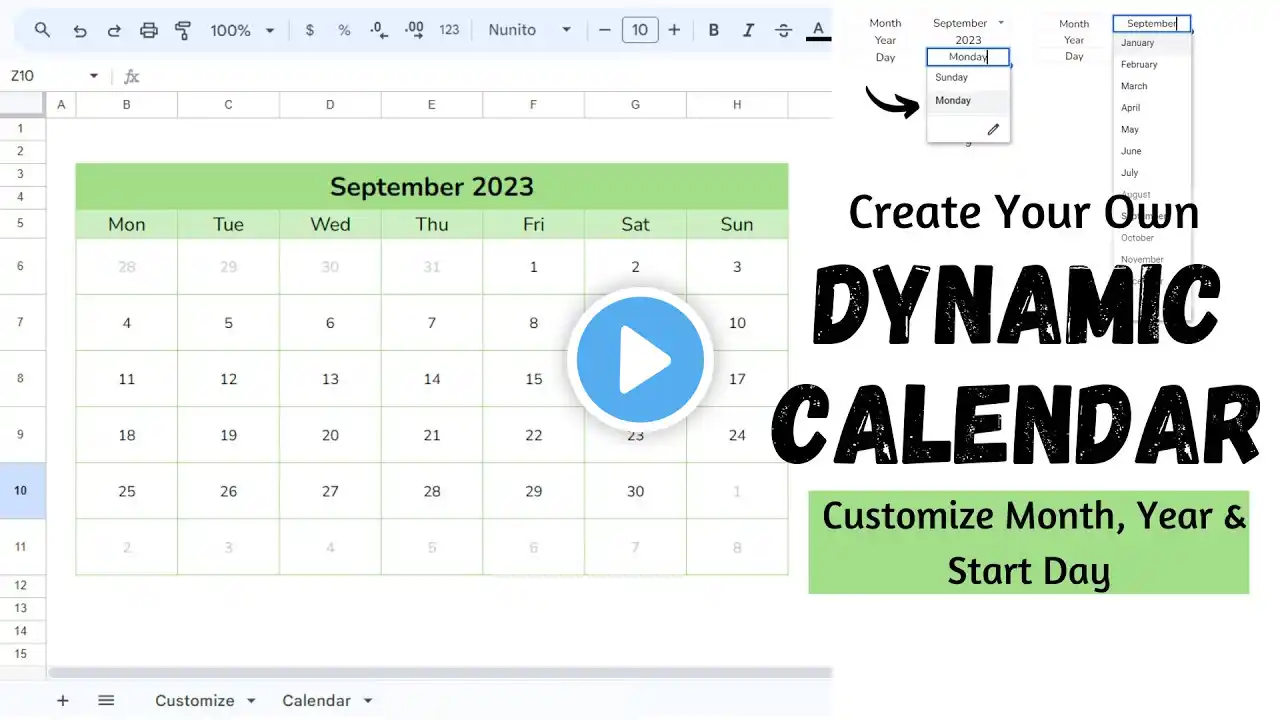1280x720 pixels.
Task: Apply currency format with dollar icon
Action: [310, 30]
